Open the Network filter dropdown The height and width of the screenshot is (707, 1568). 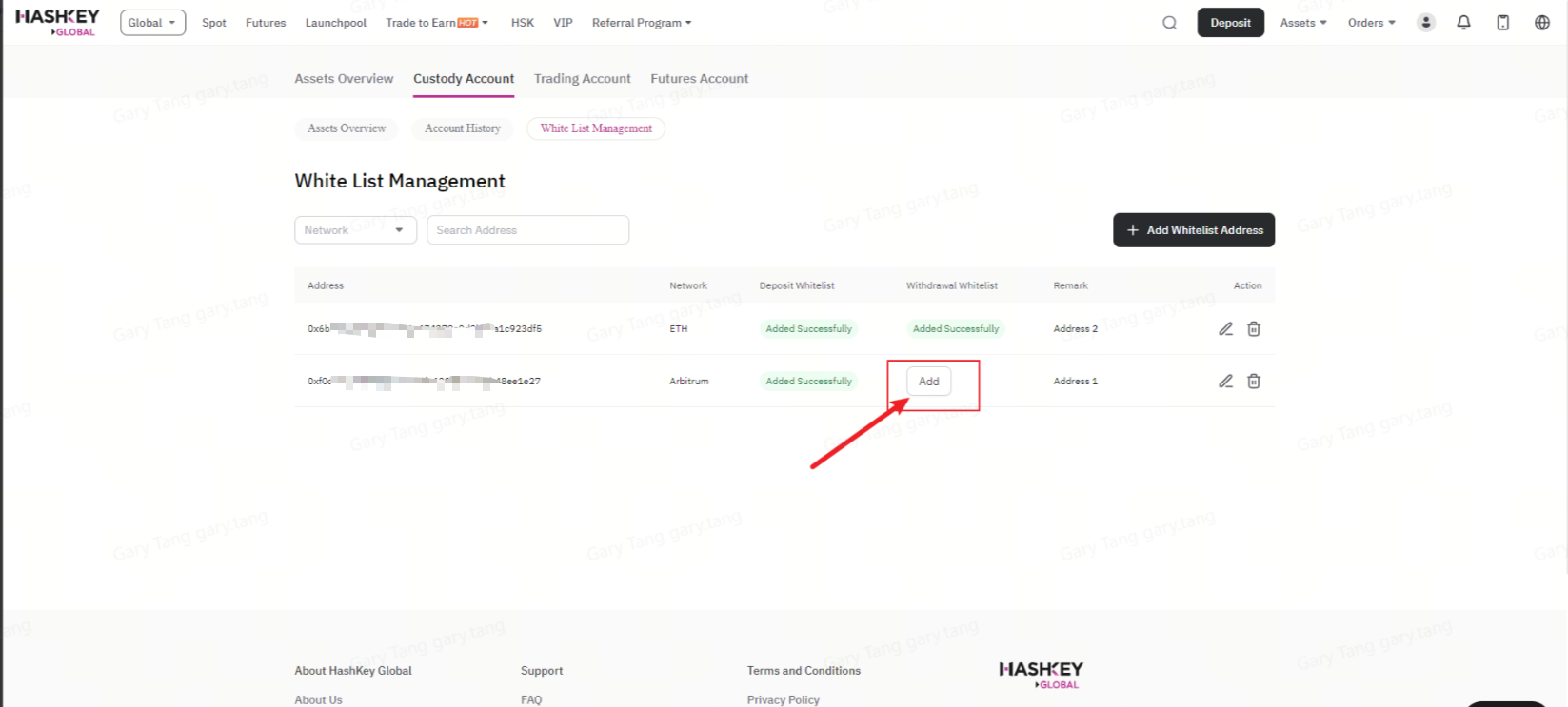click(355, 230)
